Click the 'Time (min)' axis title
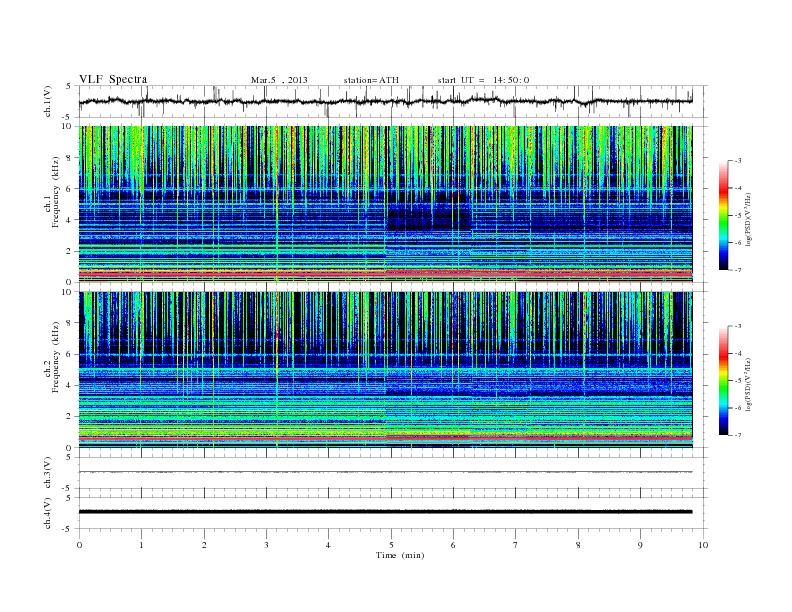Viewport: 792px width, 612px height. coord(400,555)
